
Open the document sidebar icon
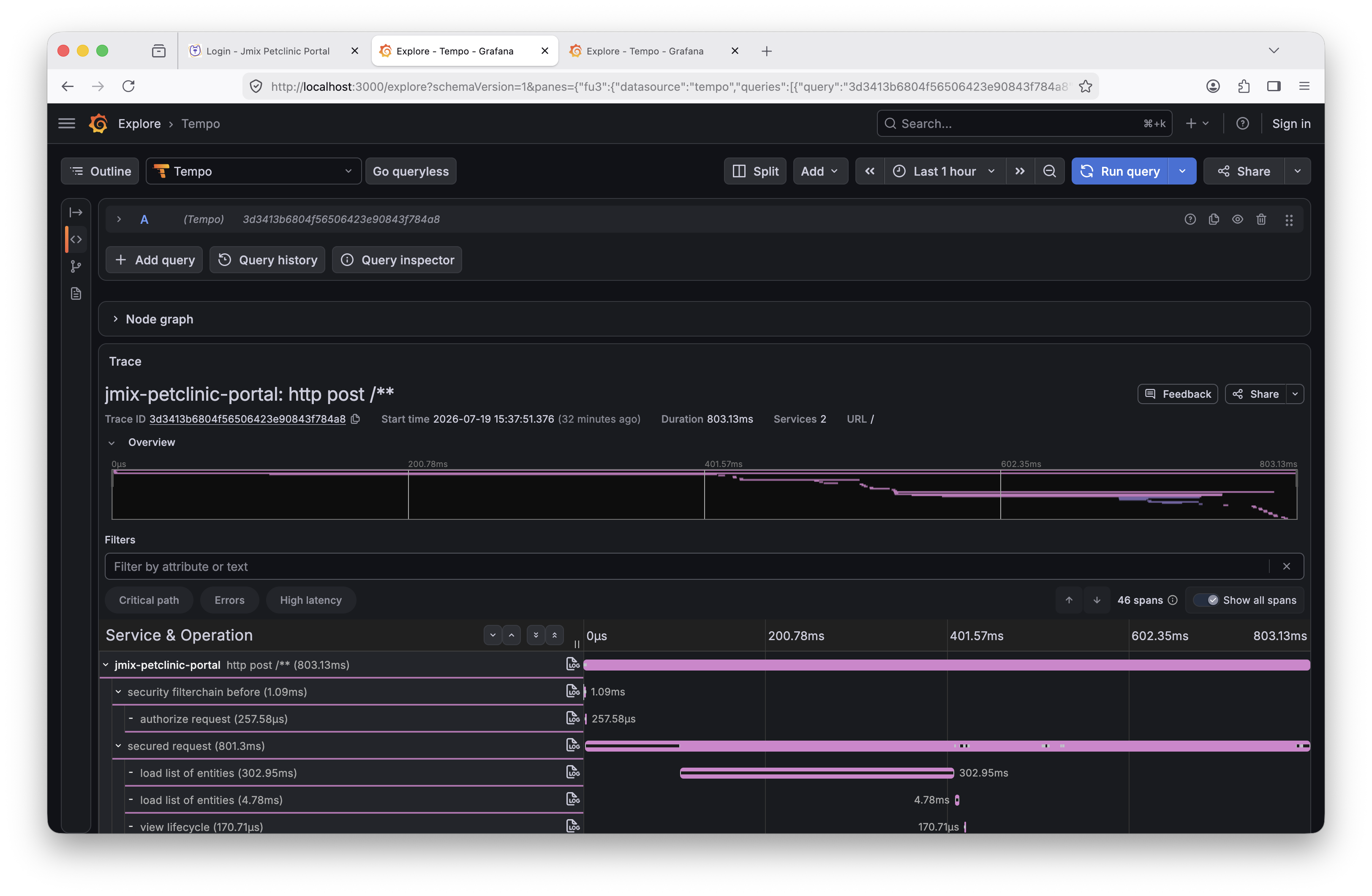[76, 293]
